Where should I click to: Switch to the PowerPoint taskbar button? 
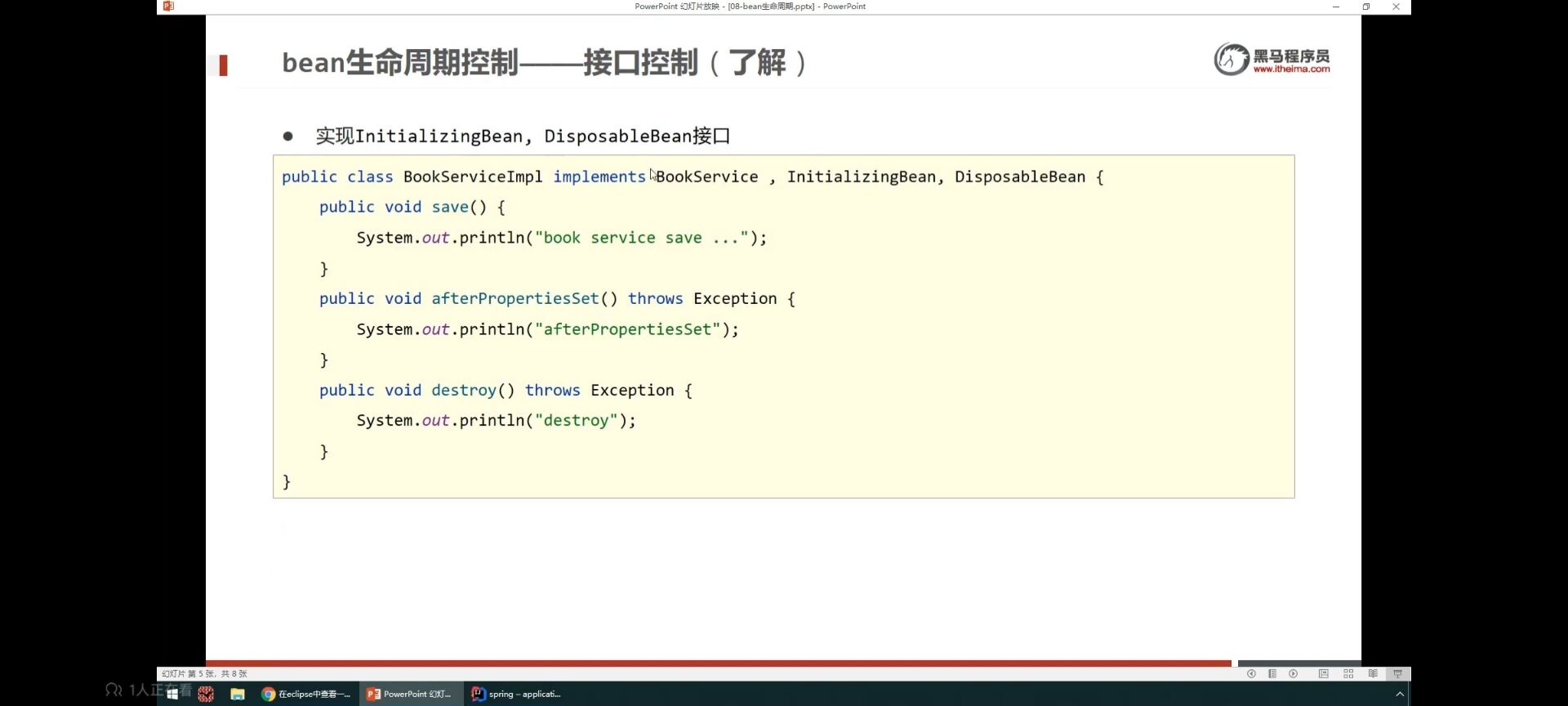[x=410, y=694]
